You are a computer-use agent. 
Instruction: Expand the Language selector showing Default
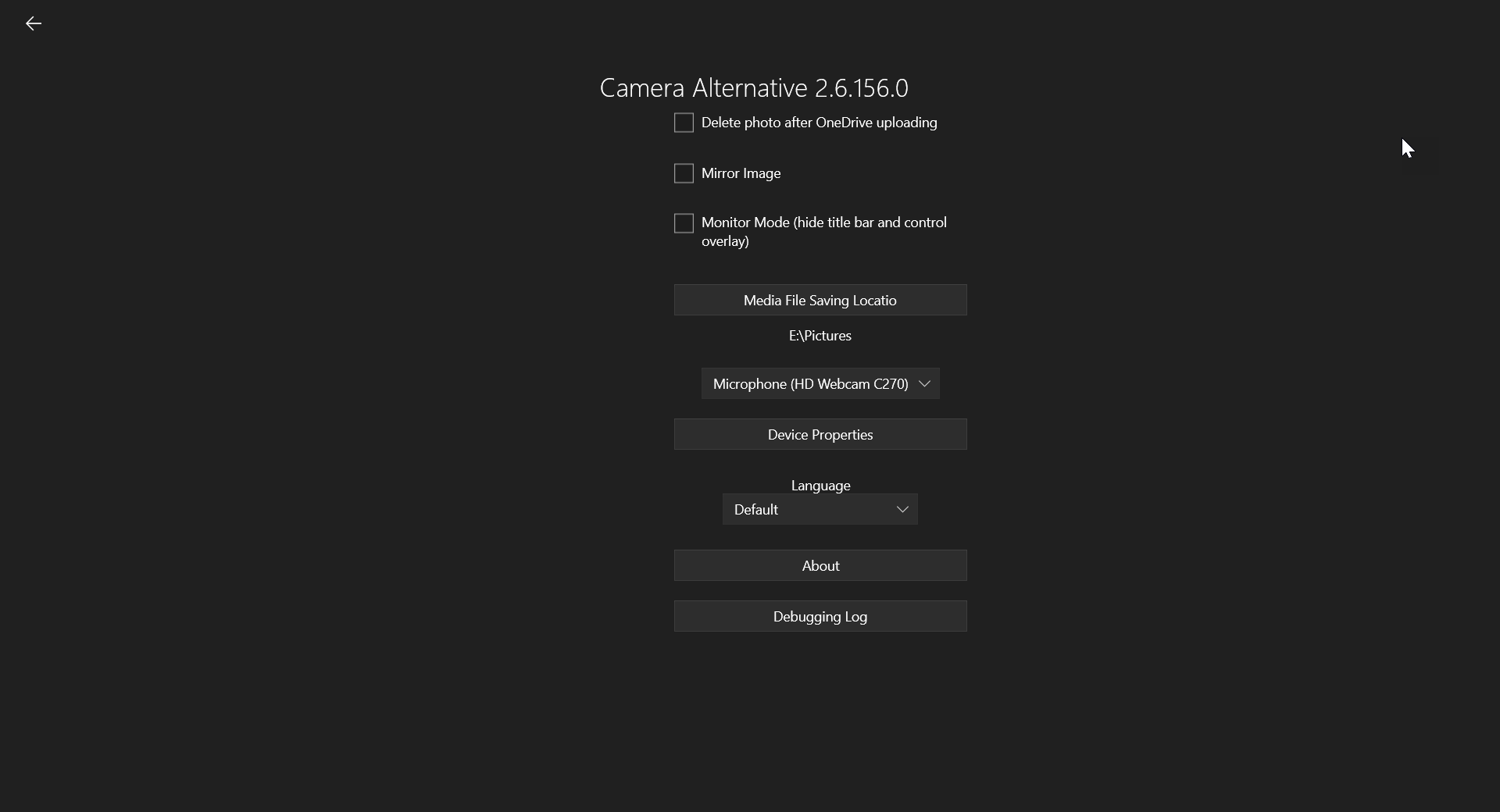click(x=820, y=509)
